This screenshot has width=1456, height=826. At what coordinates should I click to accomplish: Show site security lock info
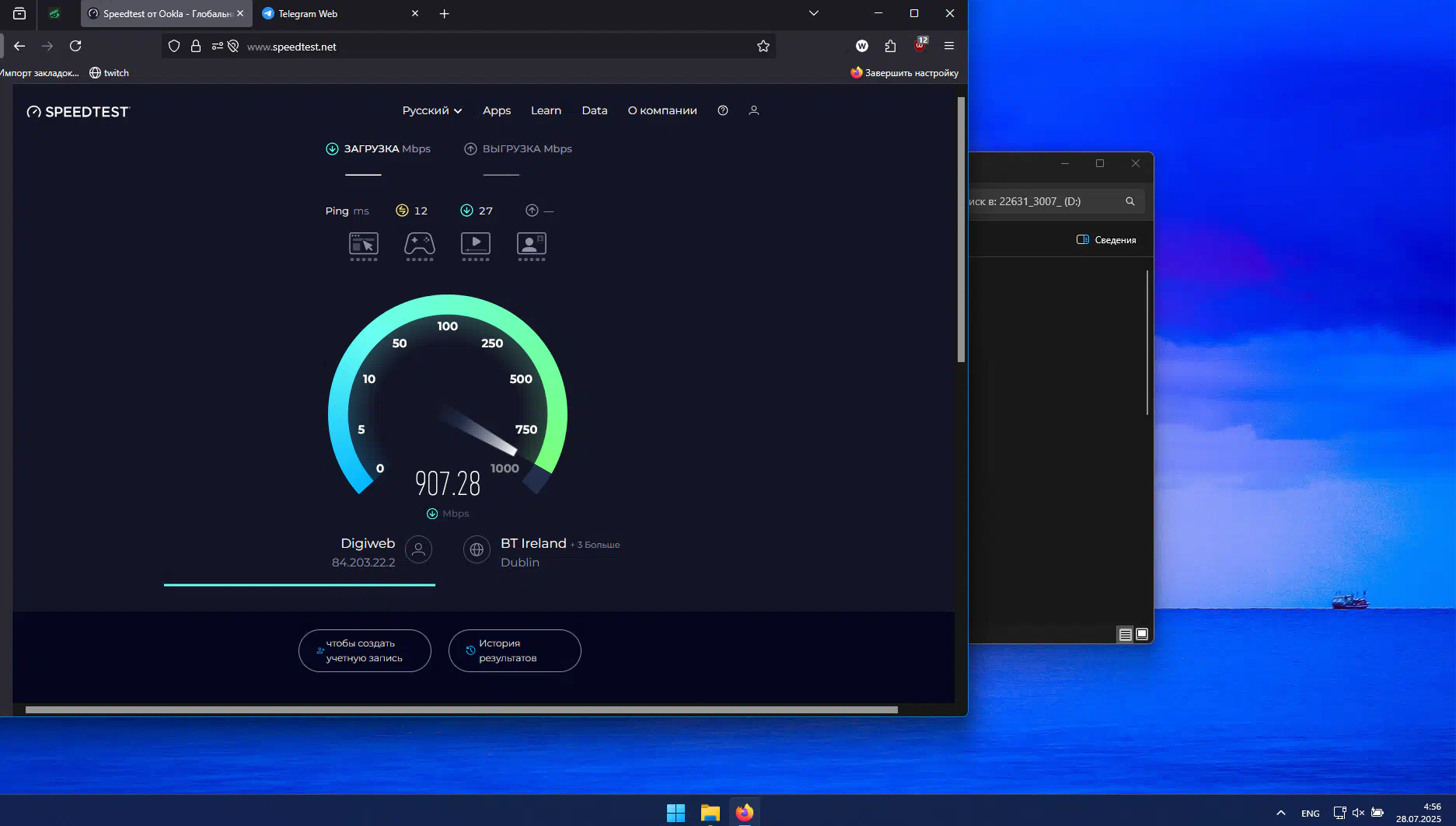[x=196, y=46]
